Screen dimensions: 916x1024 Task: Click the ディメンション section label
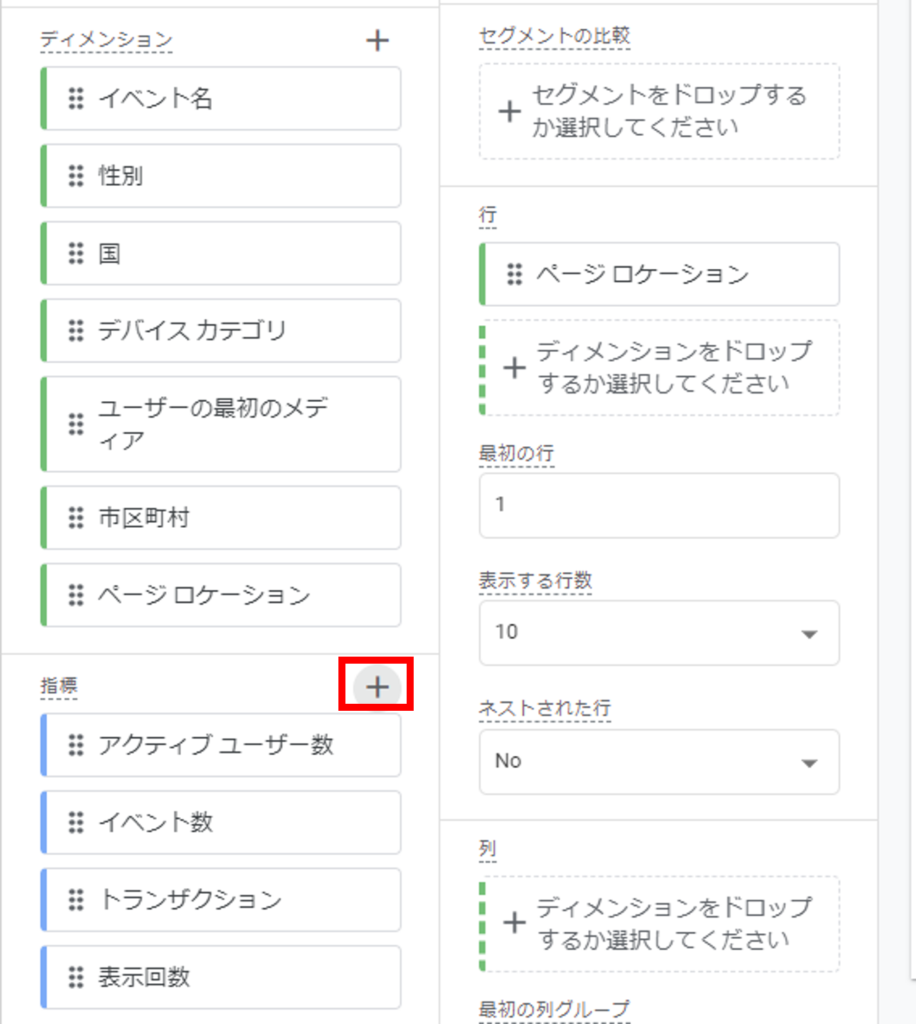(x=106, y=40)
